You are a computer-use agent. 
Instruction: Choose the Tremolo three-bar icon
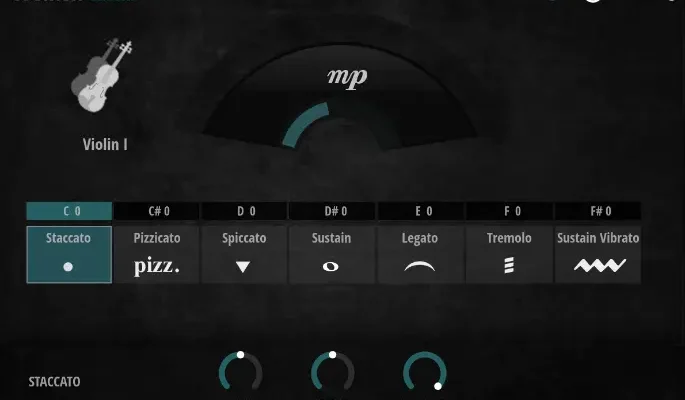[508, 266]
